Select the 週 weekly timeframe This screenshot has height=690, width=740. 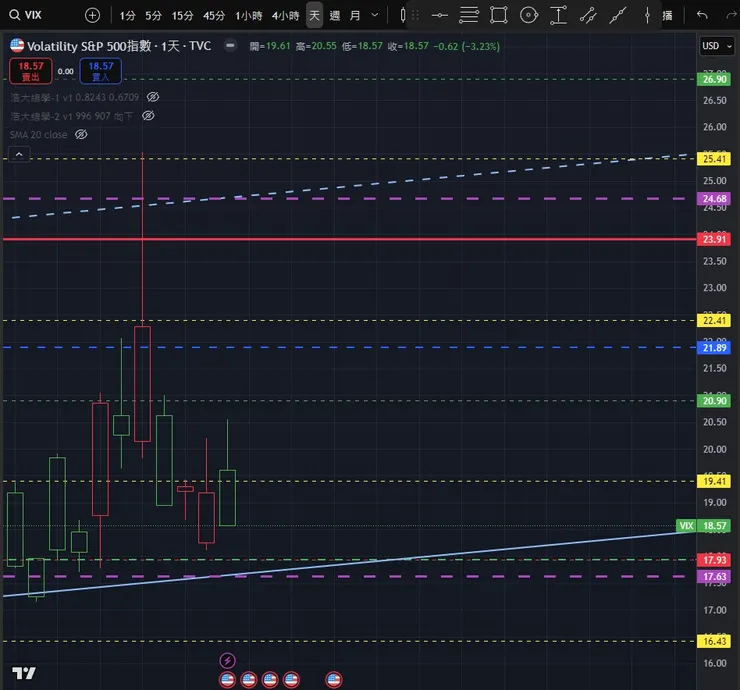coord(335,16)
